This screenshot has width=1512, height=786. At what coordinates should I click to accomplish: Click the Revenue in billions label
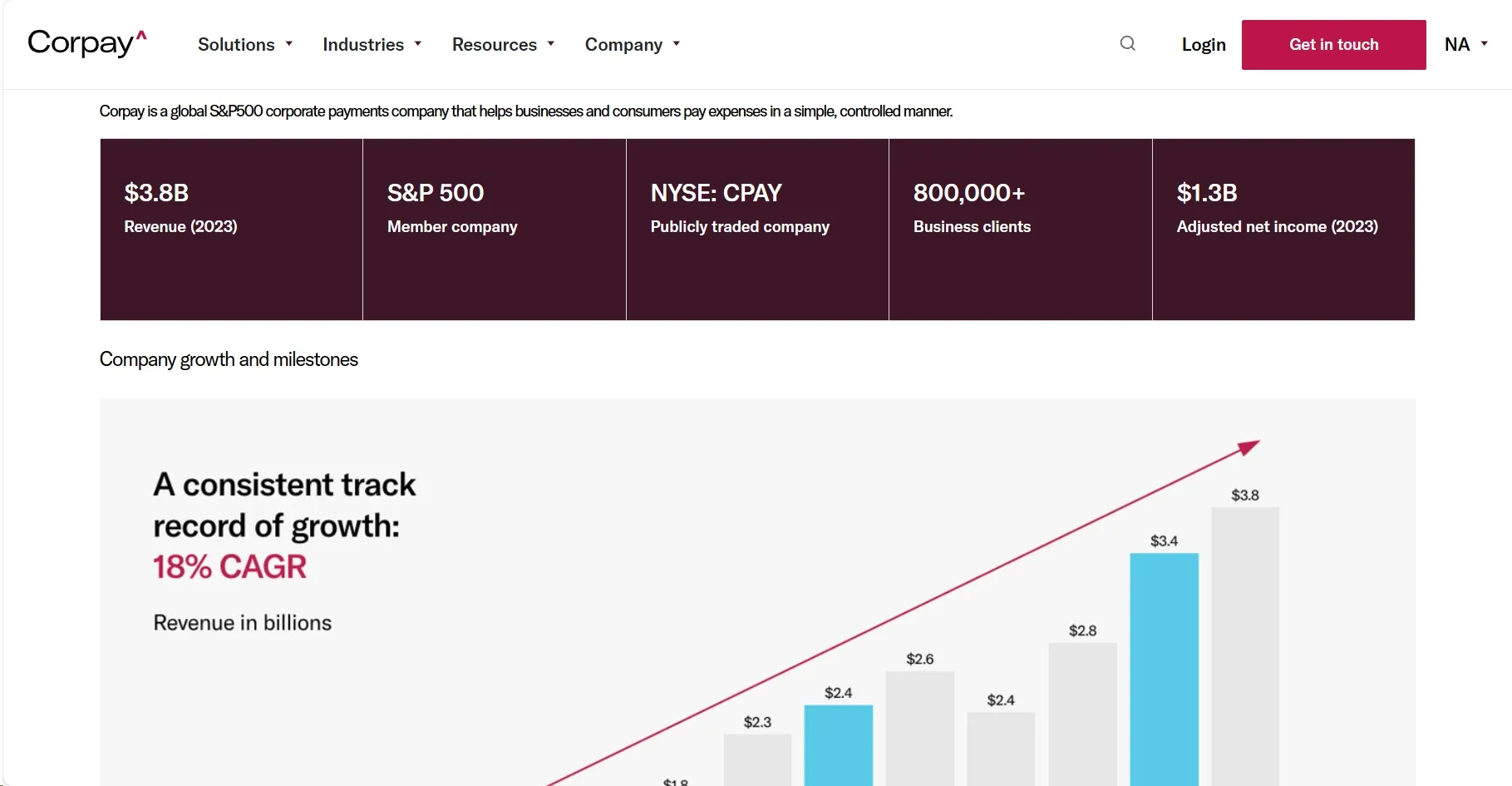pyautogui.click(x=243, y=623)
